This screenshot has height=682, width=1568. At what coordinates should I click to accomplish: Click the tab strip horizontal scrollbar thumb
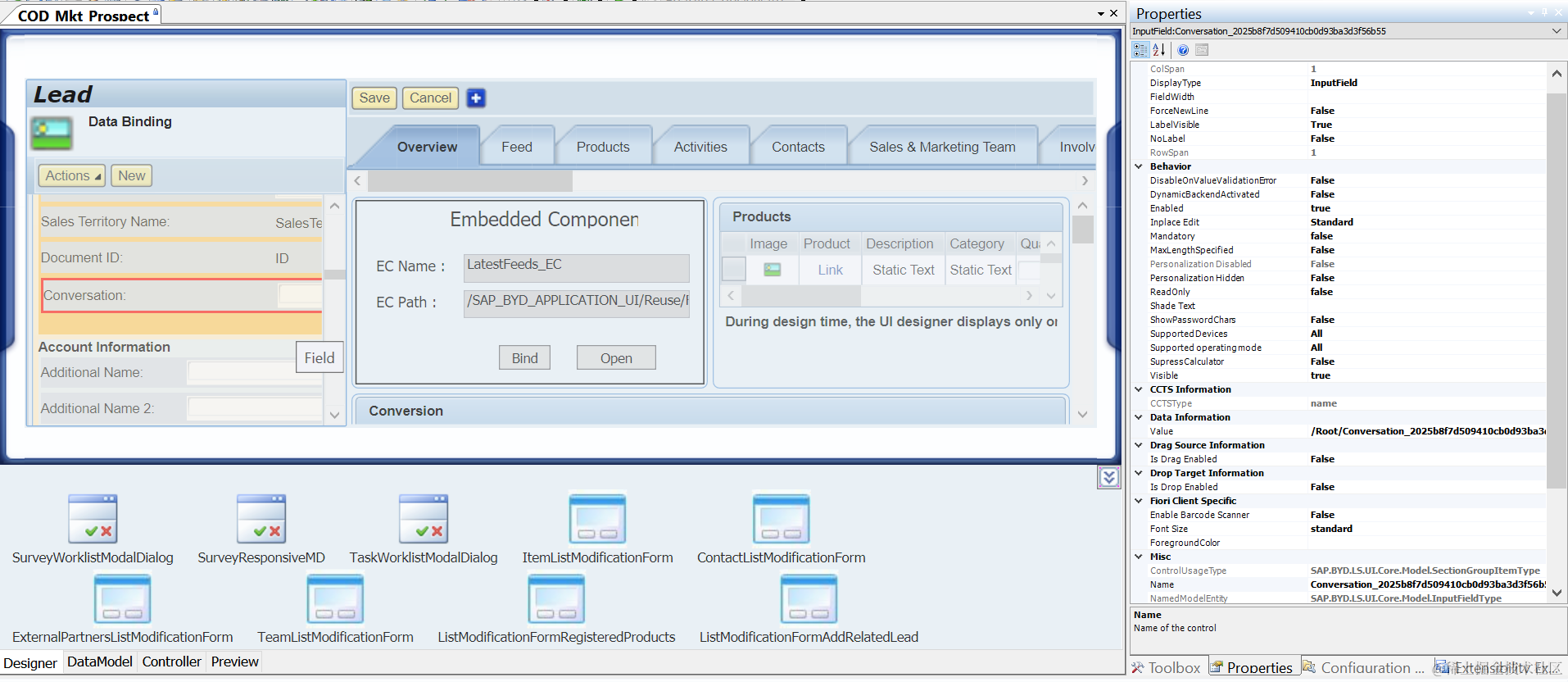coord(470,180)
